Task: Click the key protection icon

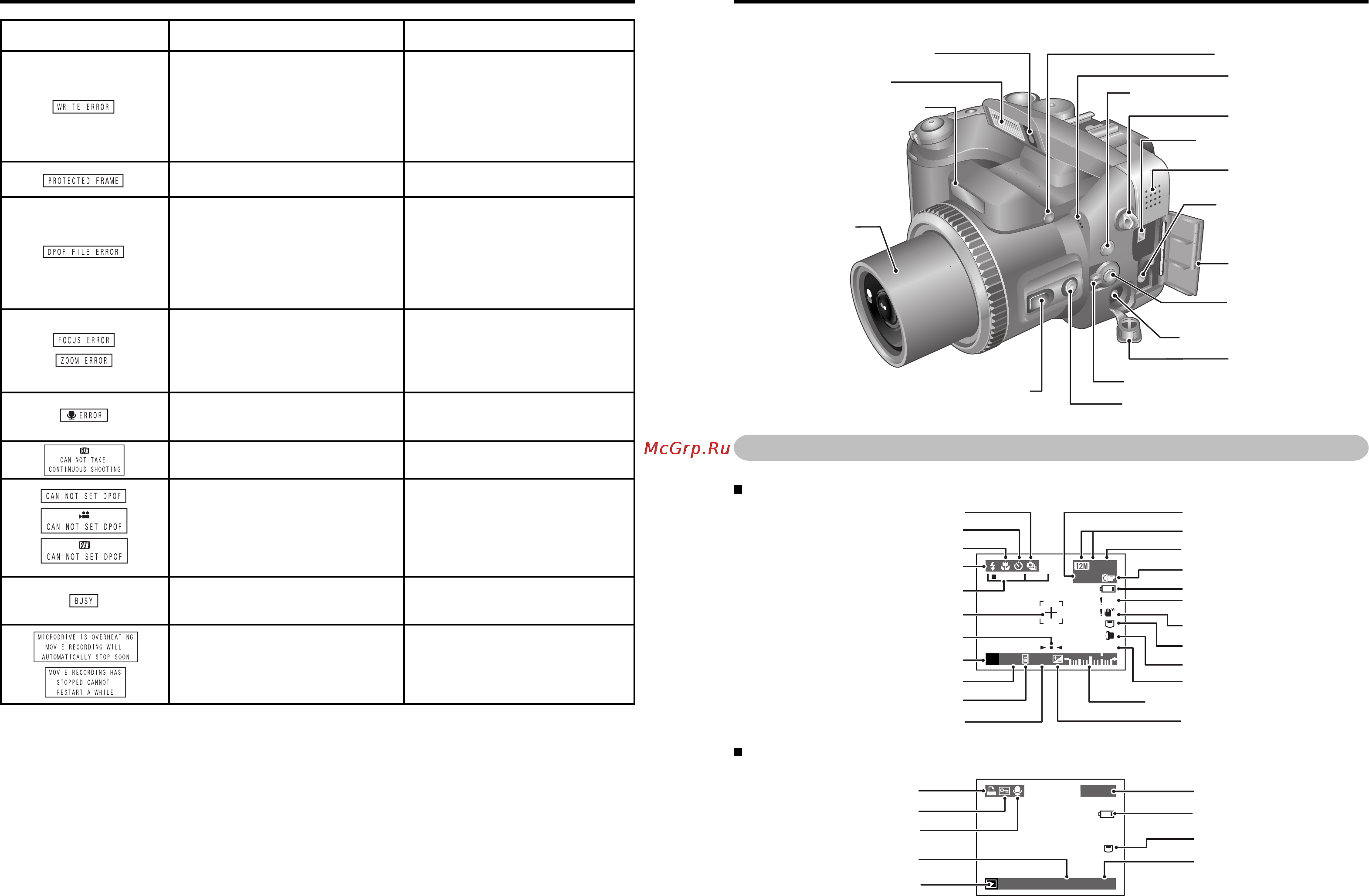Action: pos(1004,791)
